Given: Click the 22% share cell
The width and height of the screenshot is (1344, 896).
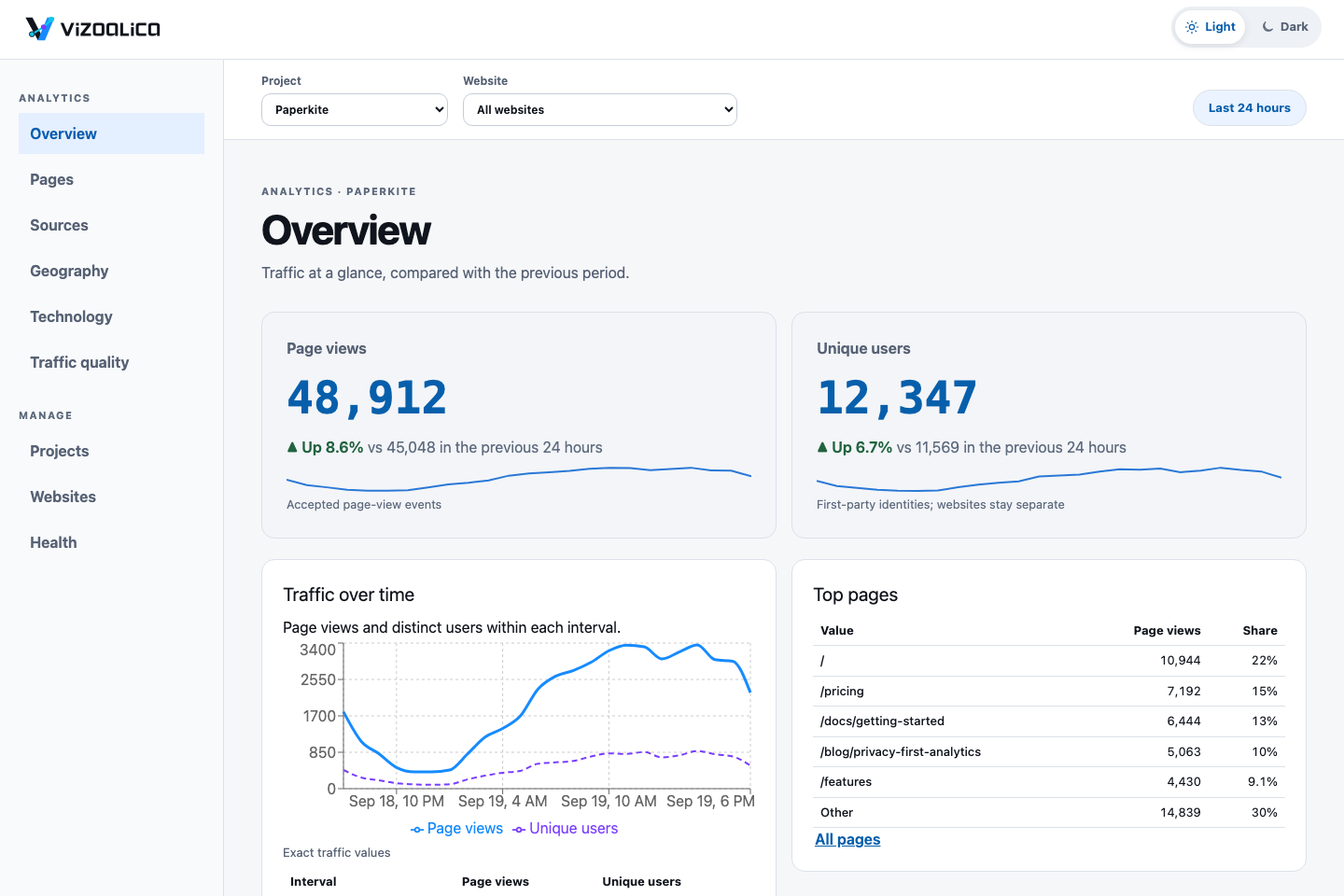Looking at the screenshot, I should tap(1265, 660).
